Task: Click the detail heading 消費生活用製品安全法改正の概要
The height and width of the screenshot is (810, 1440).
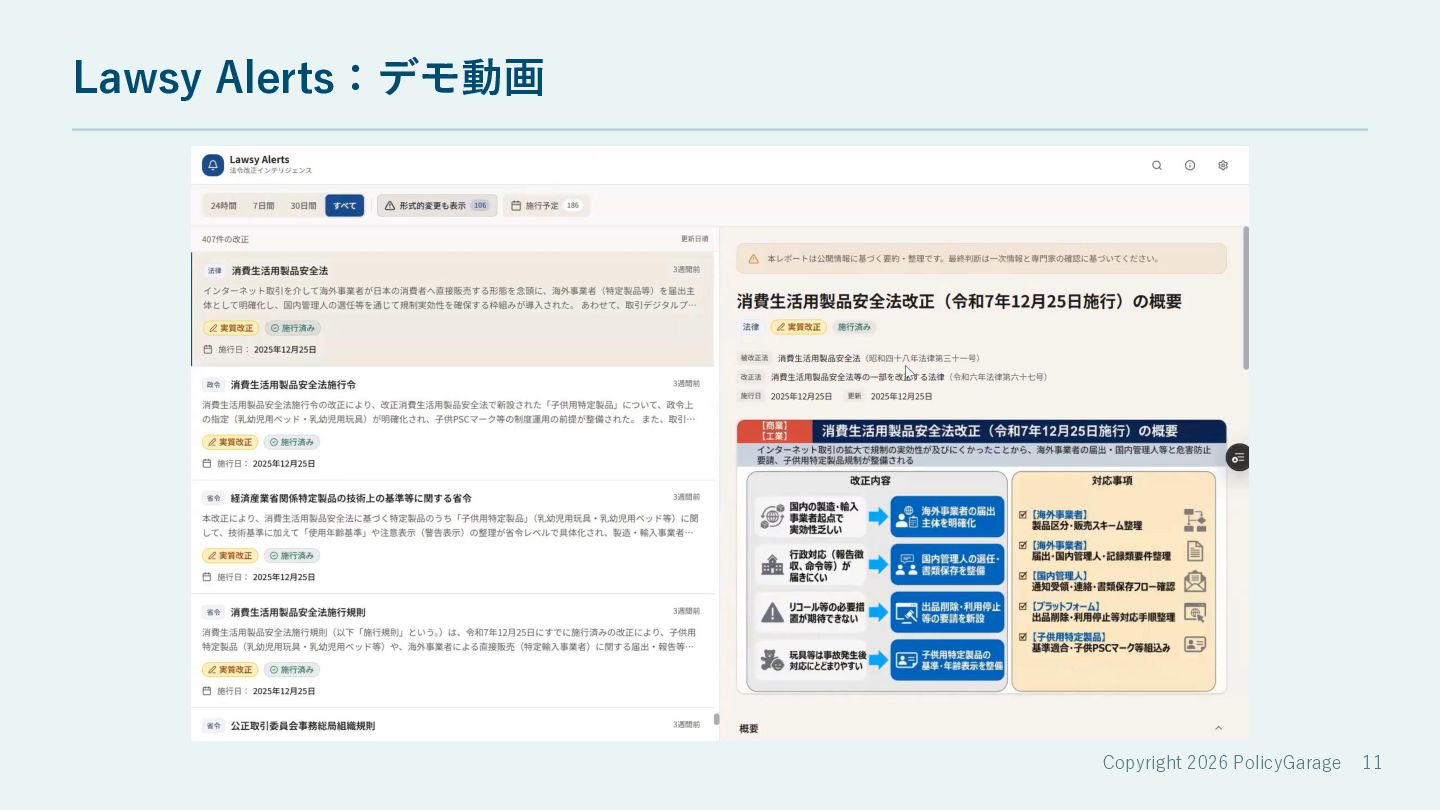Action: pyautogui.click(x=959, y=301)
